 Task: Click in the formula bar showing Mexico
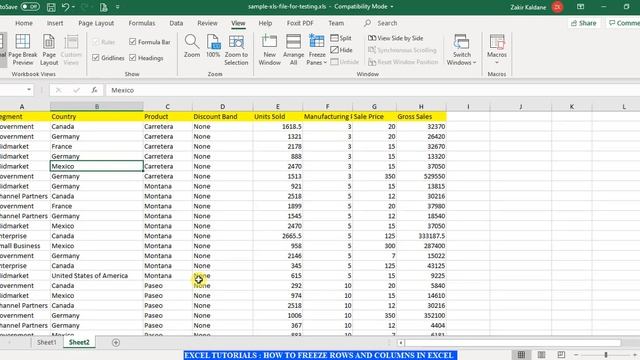click(373, 90)
